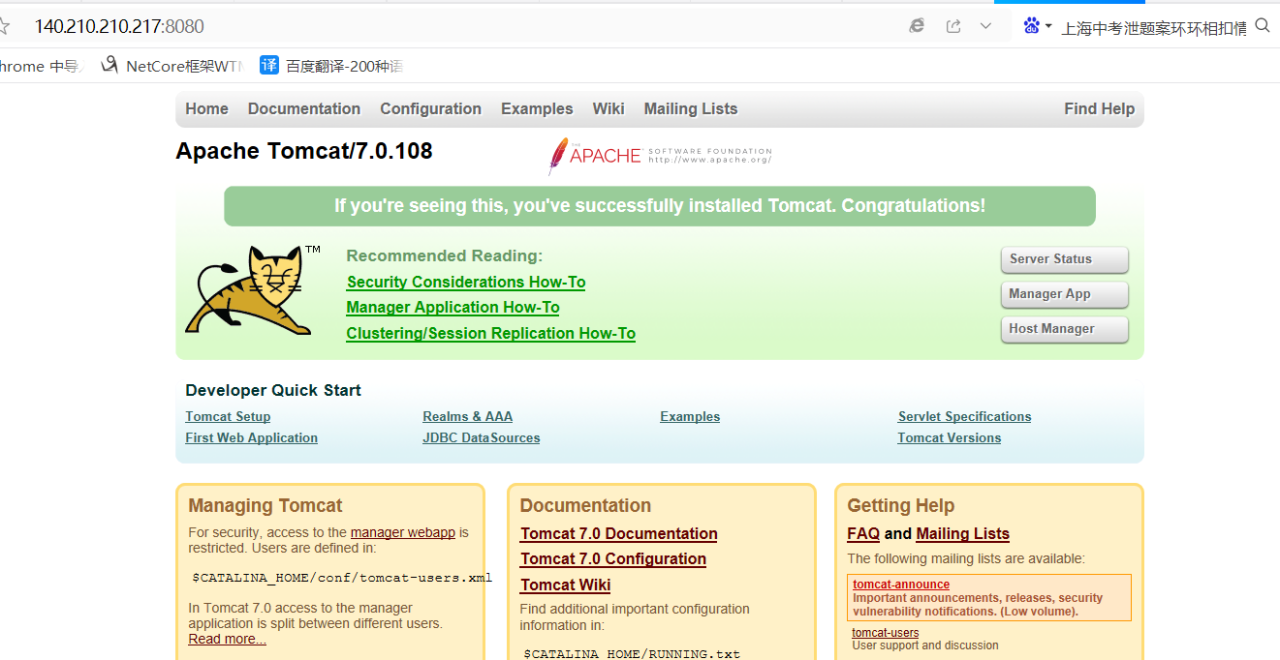1280x660 pixels.
Task: Open Mailing Lists link in Getting Help
Action: click(963, 534)
